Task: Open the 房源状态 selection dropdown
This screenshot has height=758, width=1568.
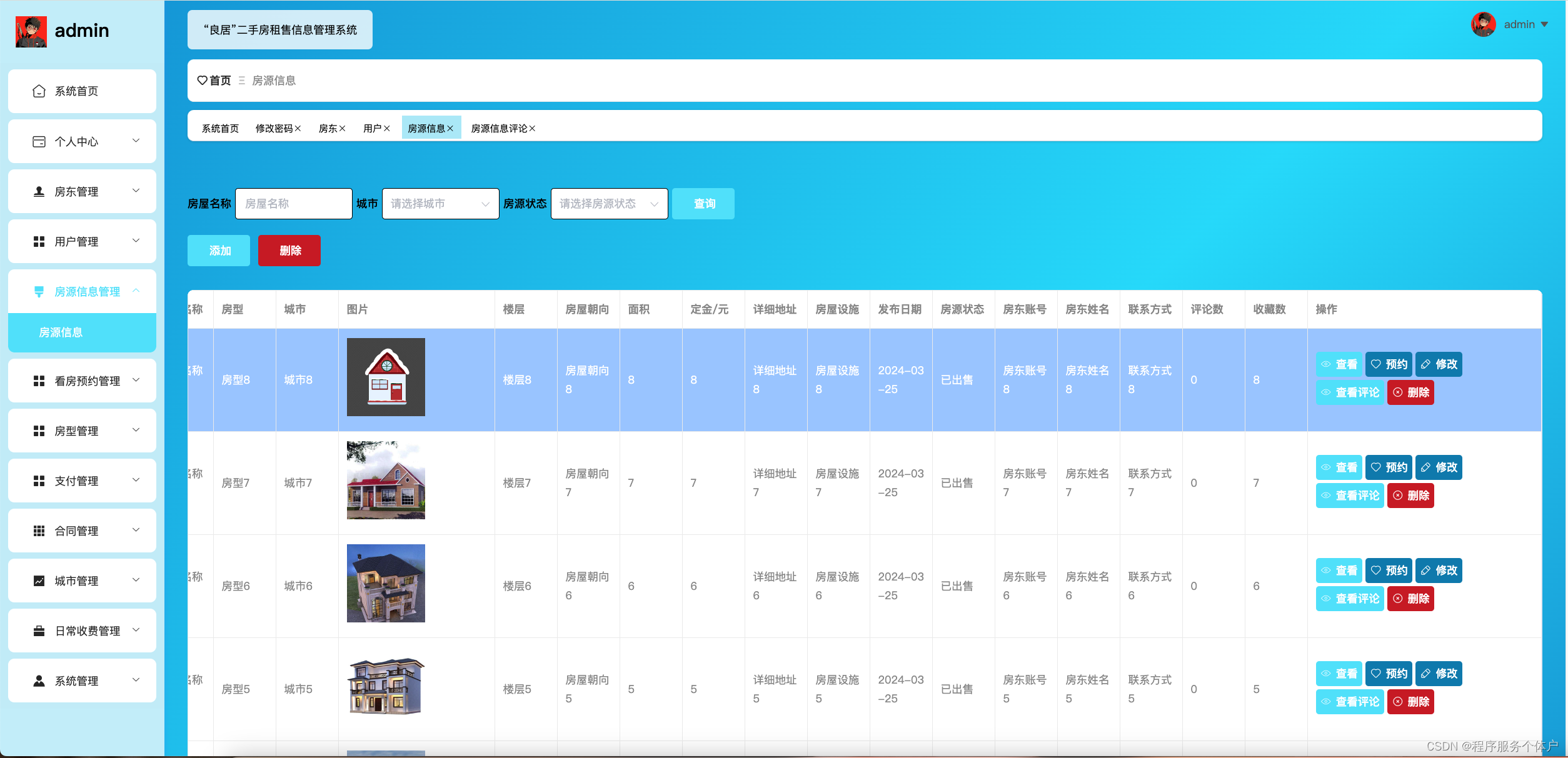Action: (609, 204)
